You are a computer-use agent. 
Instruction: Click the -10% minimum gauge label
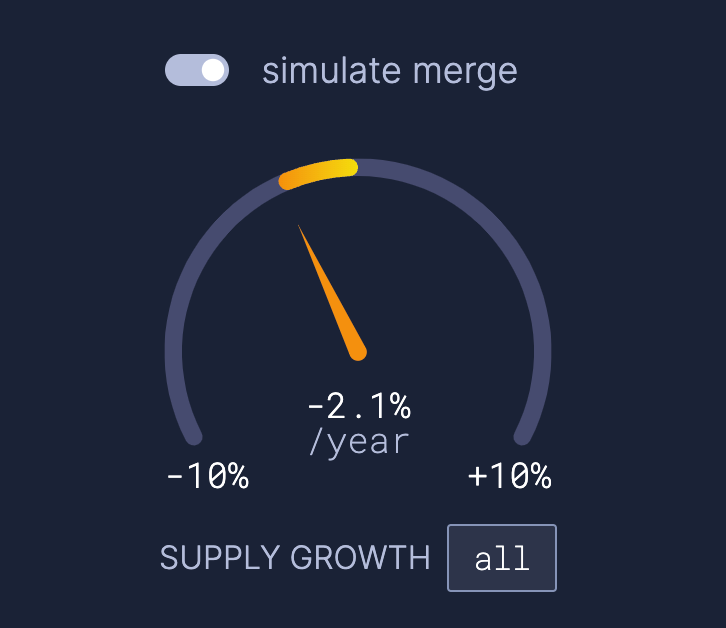(208, 477)
